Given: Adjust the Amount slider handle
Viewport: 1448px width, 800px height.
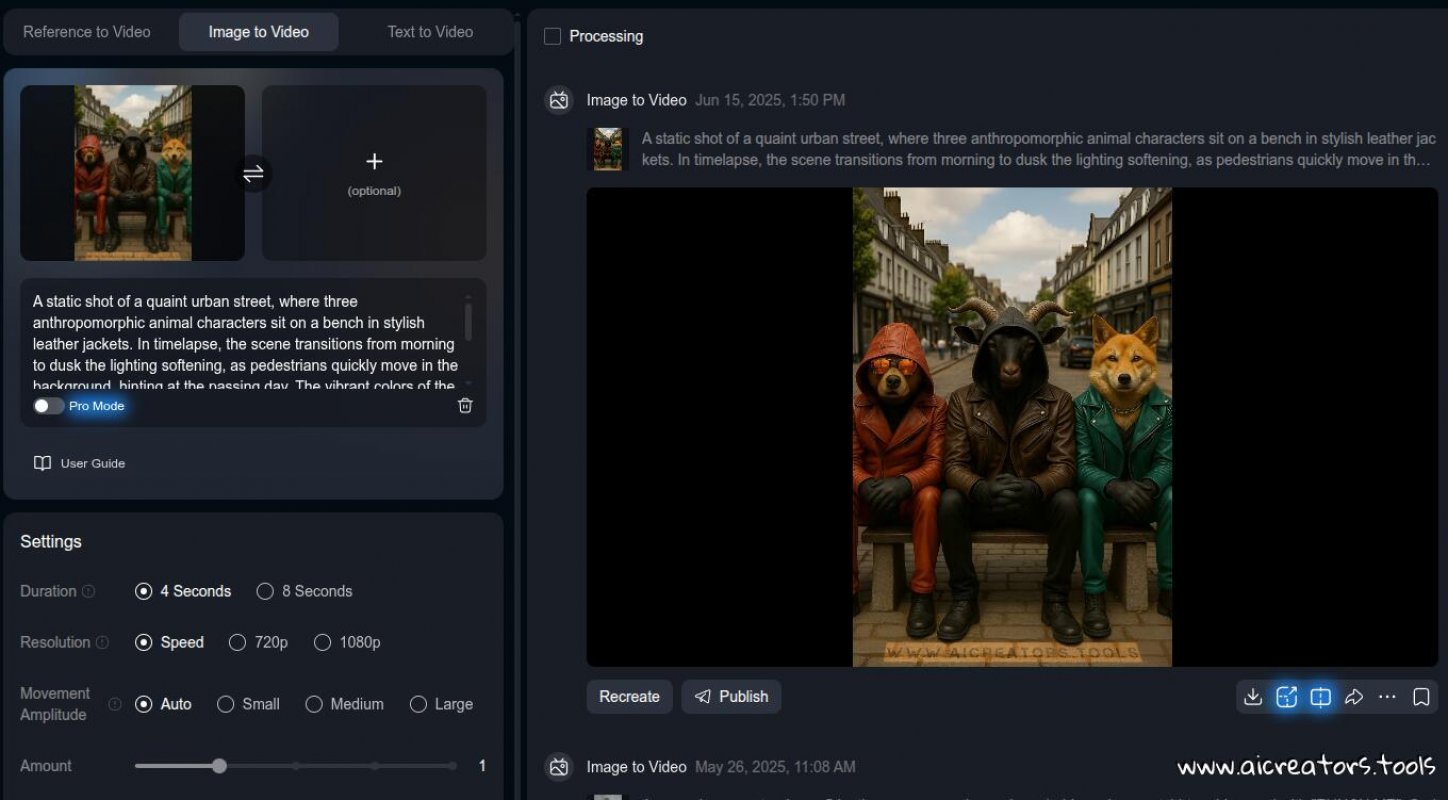Looking at the screenshot, I should 219,766.
